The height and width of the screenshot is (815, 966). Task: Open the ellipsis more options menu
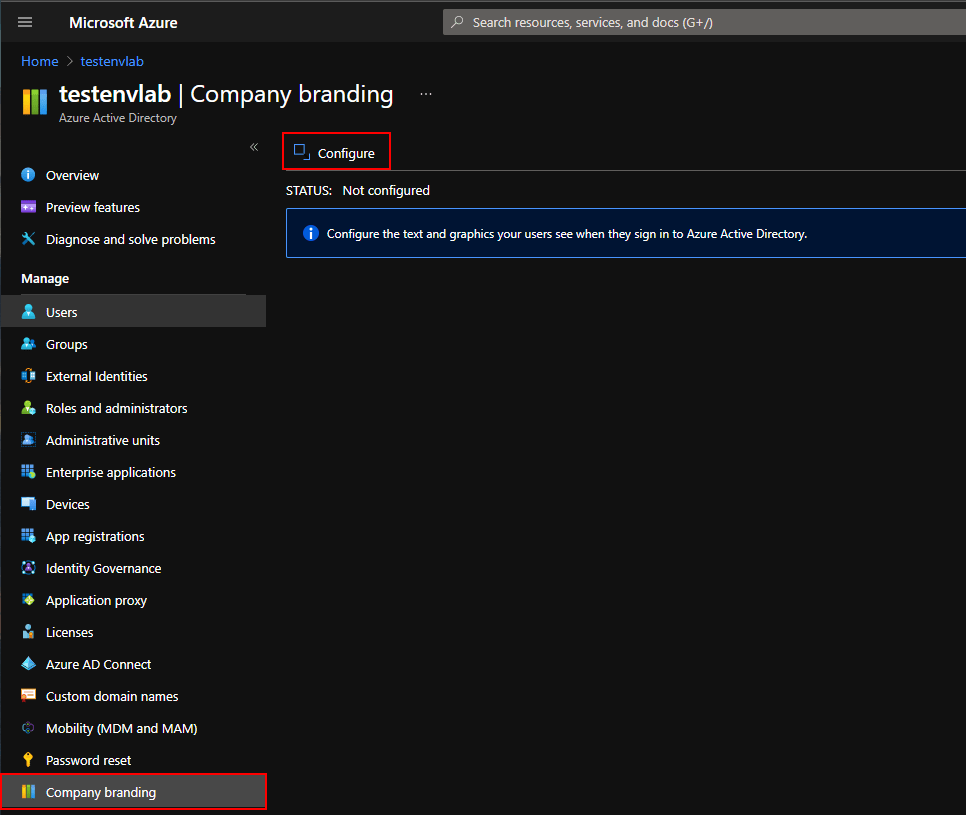(x=426, y=94)
